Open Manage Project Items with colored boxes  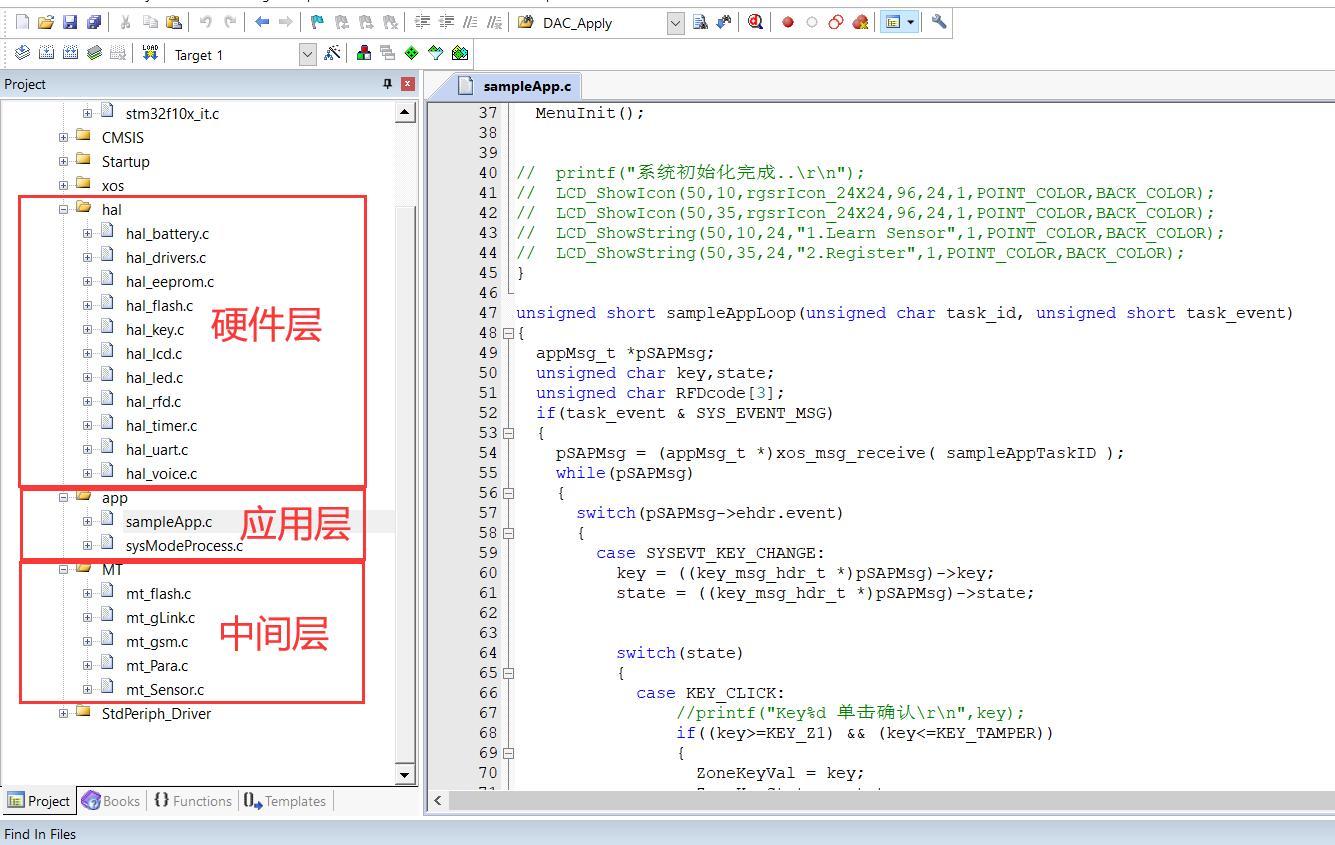click(x=364, y=53)
